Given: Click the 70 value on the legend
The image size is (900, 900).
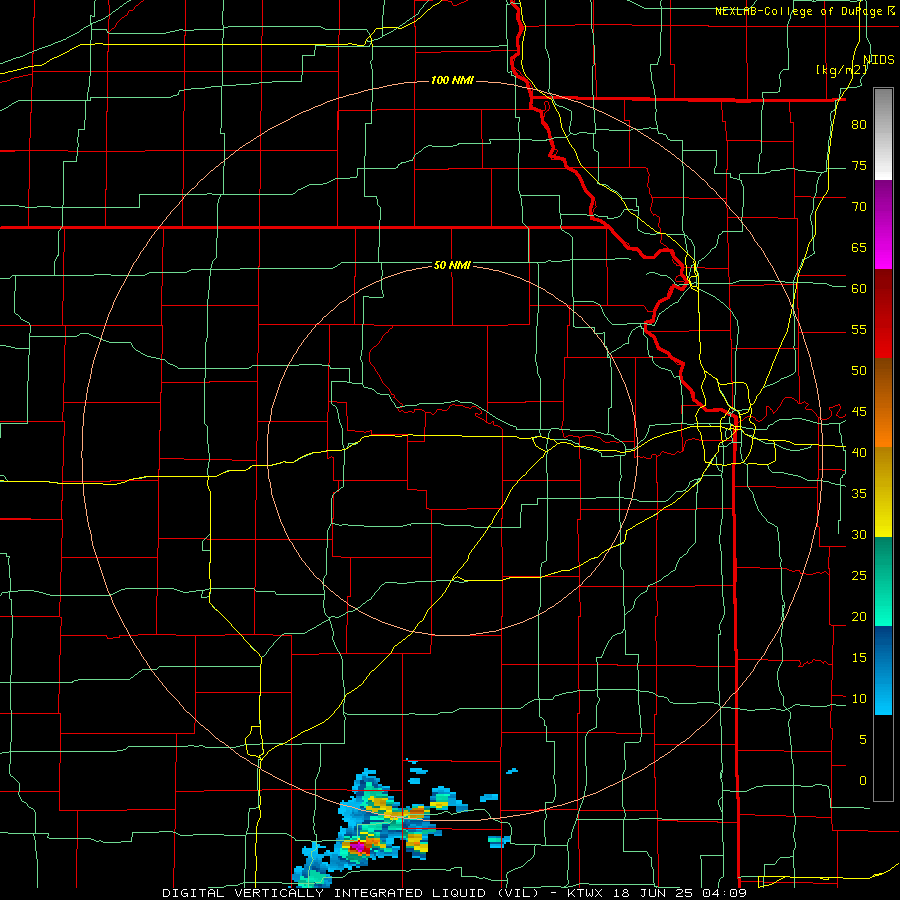Looking at the screenshot, I should pos(859,207).
